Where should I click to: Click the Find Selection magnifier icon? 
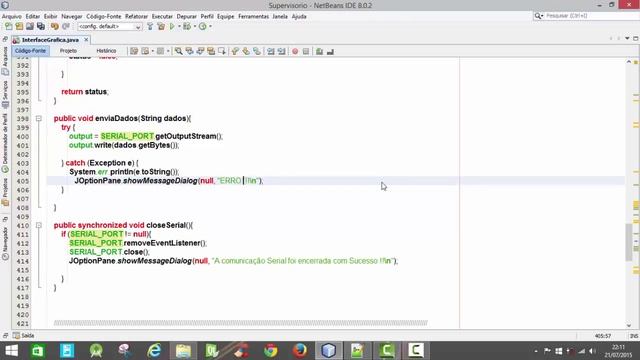[x=178, y=51]
